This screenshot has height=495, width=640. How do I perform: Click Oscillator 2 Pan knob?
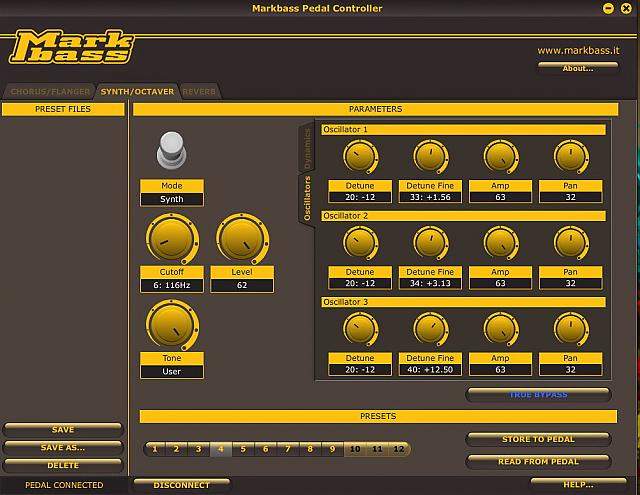pyautogui.click(x=571, y=243)
